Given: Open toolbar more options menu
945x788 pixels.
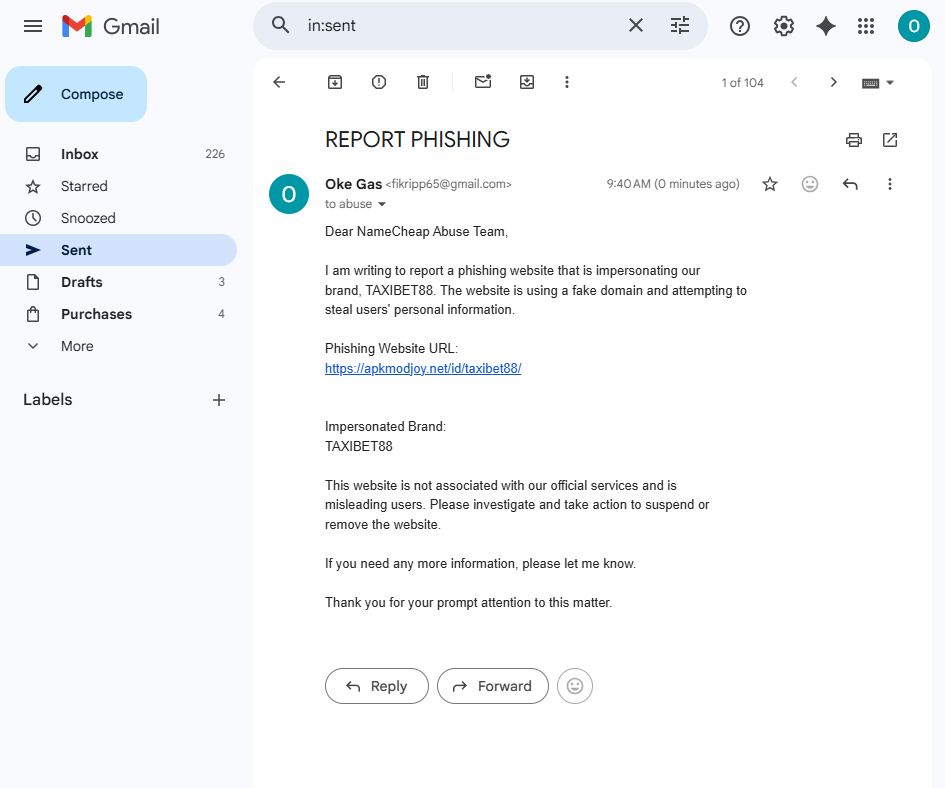Looking at the screenshot, I should point(567,82).
